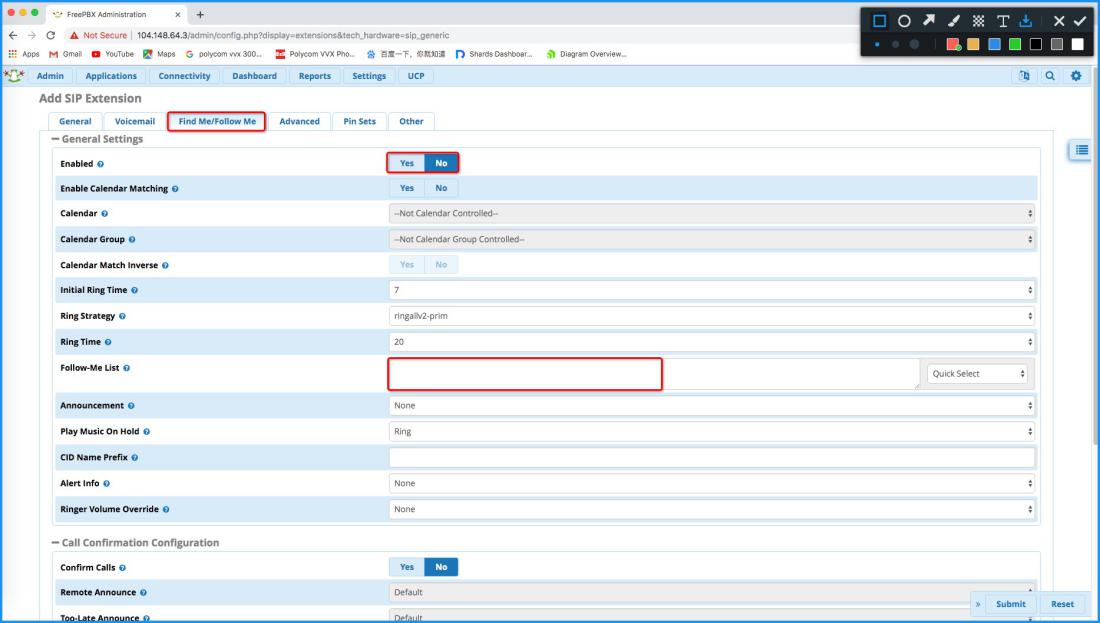Pick the paintbrush drawing tool
This screenshot has width=1100, height=623.
tap(954, 20)
